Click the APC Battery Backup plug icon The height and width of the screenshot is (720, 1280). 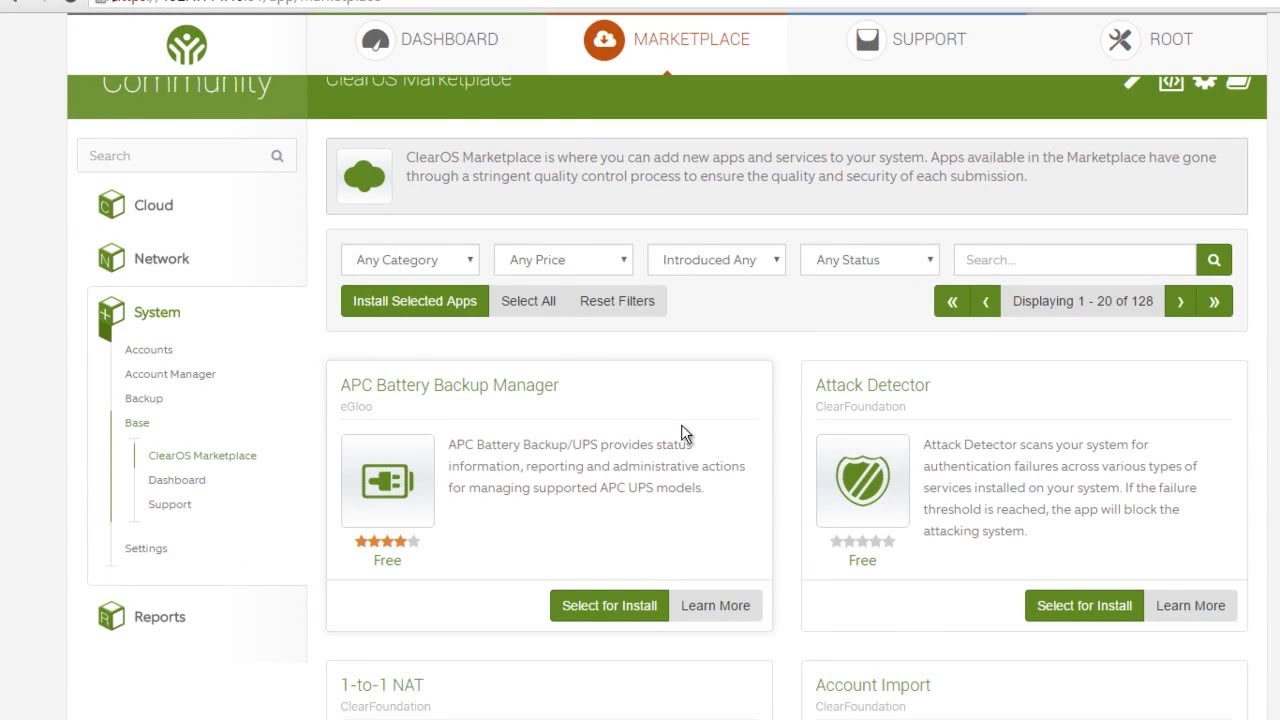388,481
